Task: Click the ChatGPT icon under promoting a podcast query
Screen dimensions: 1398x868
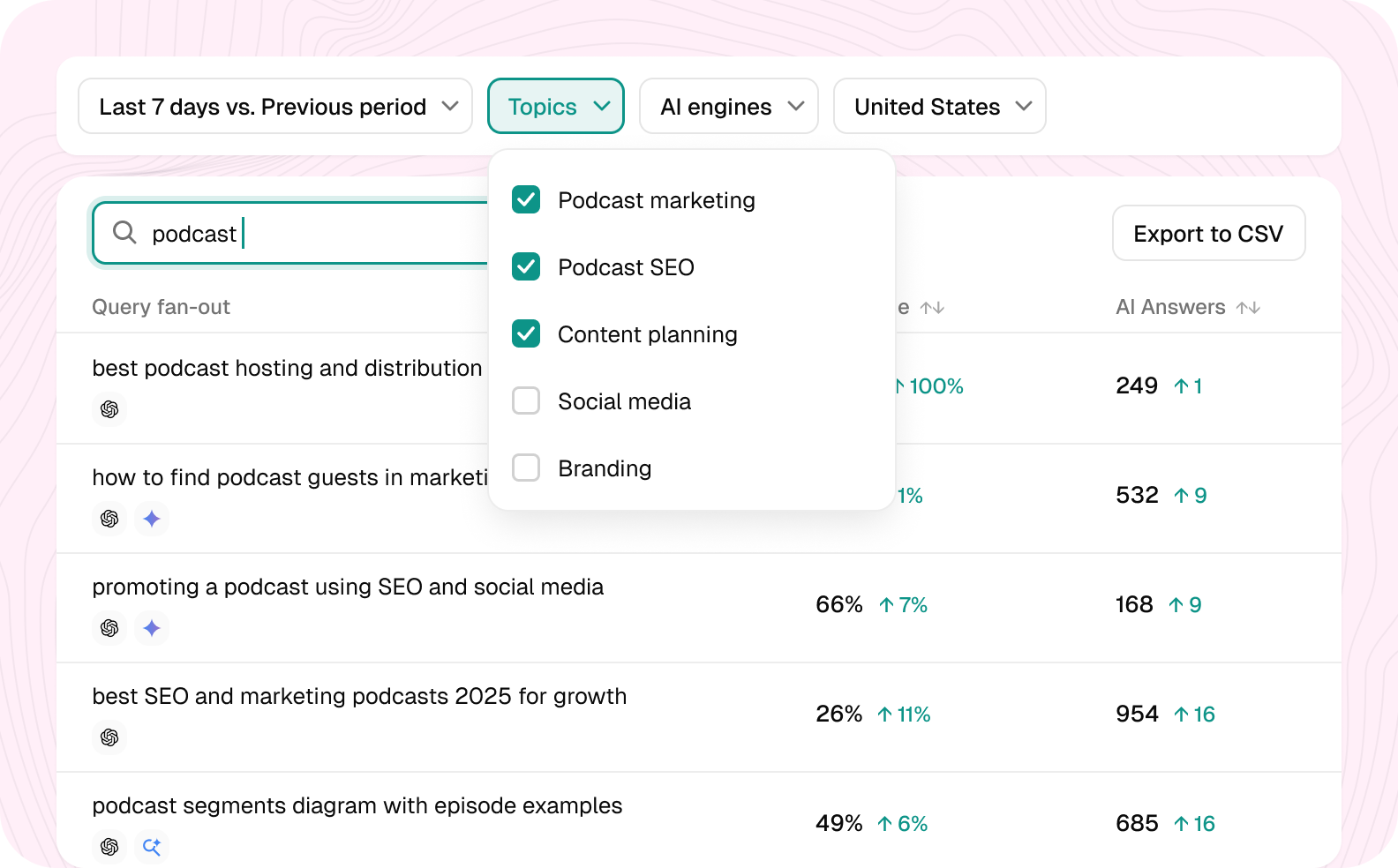Action: coord(109,628)
